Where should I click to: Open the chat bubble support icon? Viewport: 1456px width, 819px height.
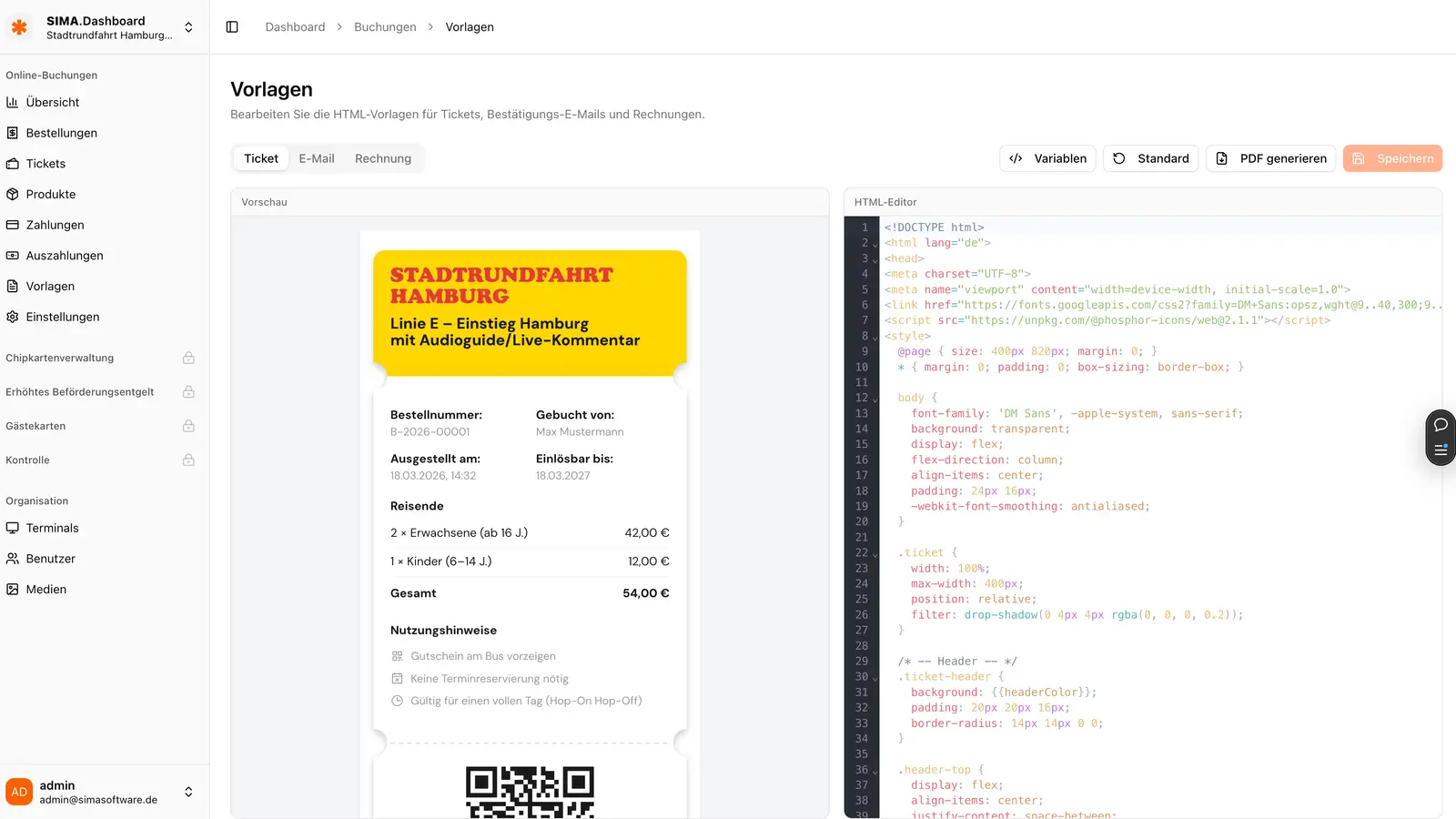(x=1441, y=425)
